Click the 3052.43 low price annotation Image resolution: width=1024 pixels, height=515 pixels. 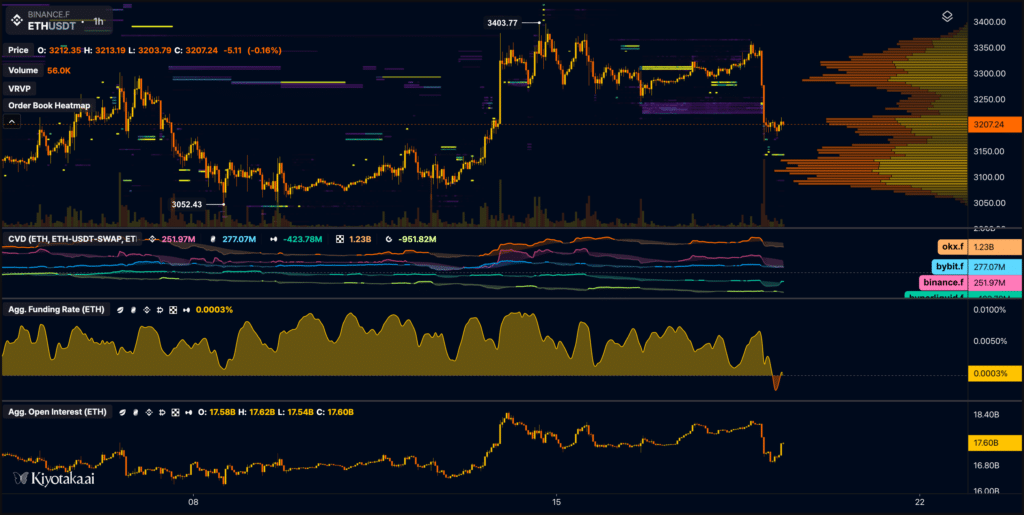[x=187, y=204]
